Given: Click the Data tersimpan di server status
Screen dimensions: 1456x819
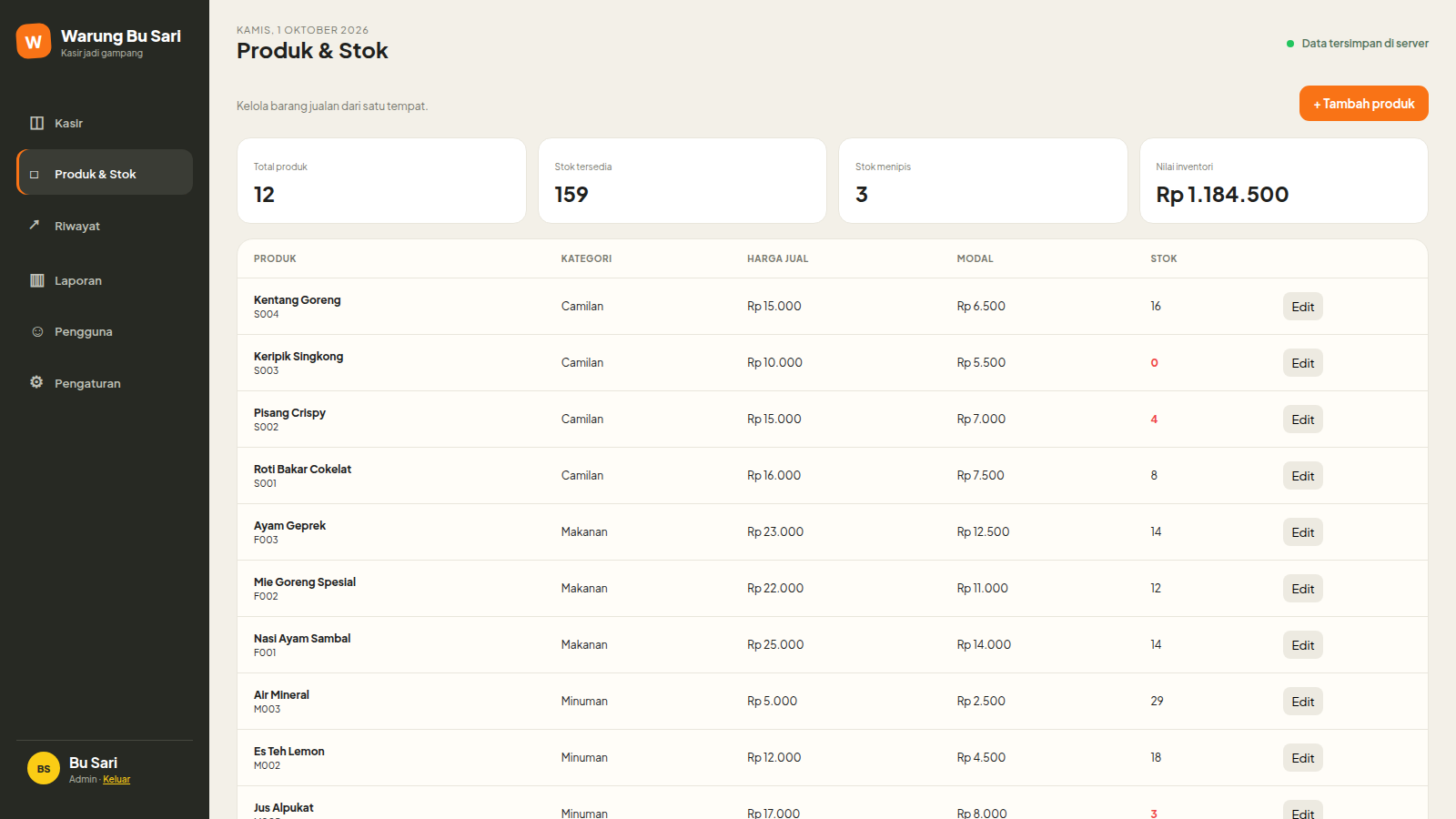Looking at the screenshot, I should (1357, 43).
